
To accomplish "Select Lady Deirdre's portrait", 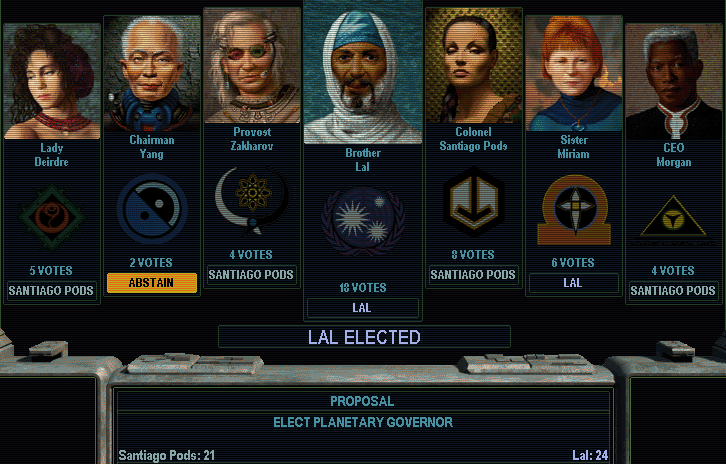I will pos(52,82).
